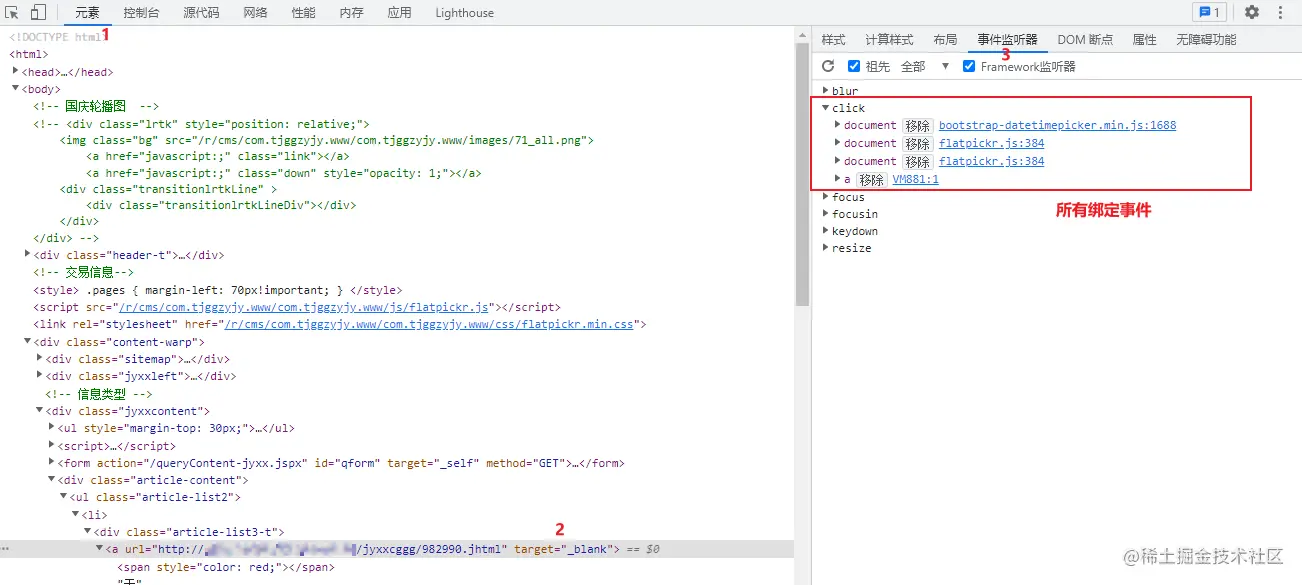Image resolution: width=1302 pixels, height=585 pixels.
Task: Expand the div jyxxleft node
Action: coord(39,376)
